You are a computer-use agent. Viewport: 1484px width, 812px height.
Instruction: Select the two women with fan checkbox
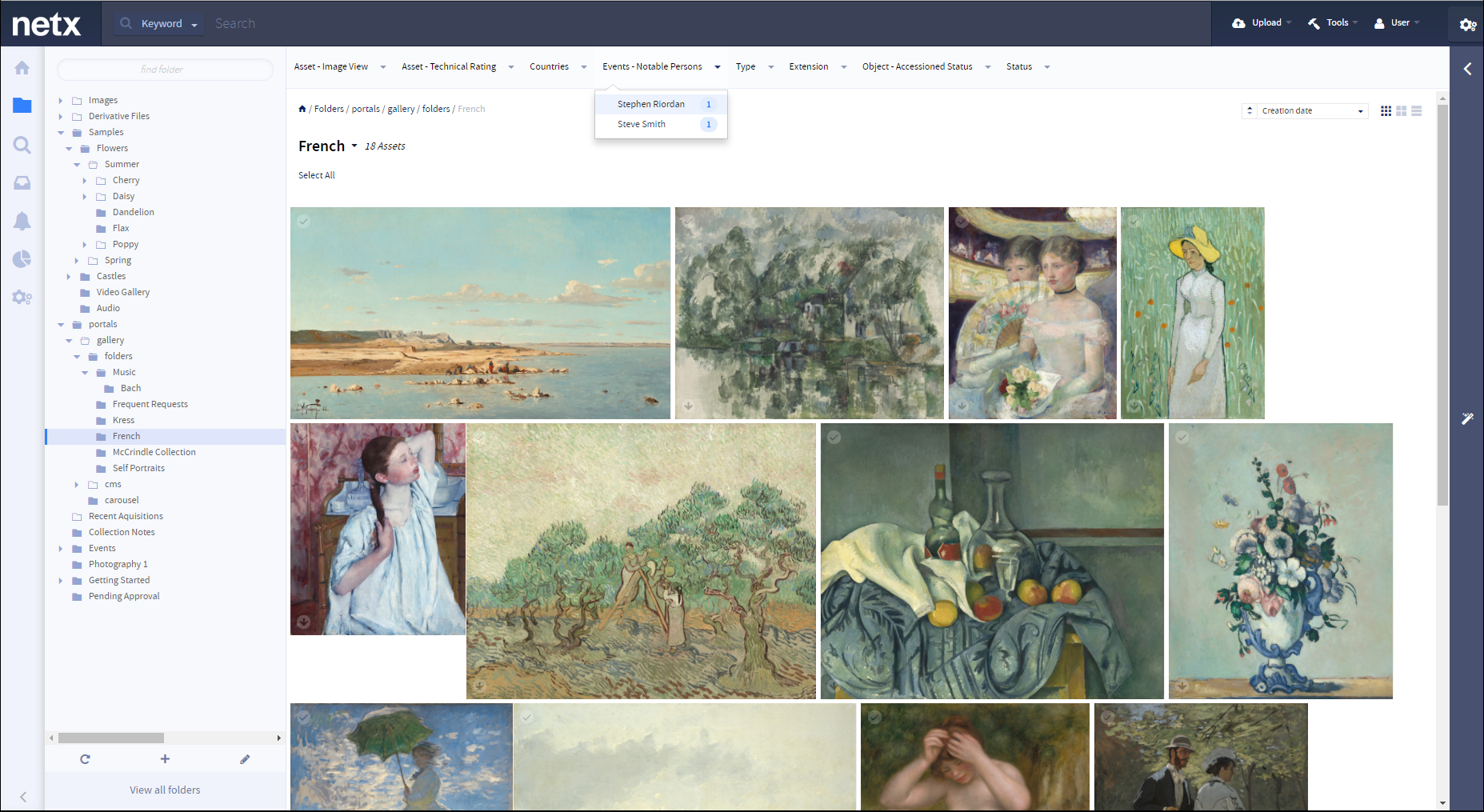click(x=962, y=221)
